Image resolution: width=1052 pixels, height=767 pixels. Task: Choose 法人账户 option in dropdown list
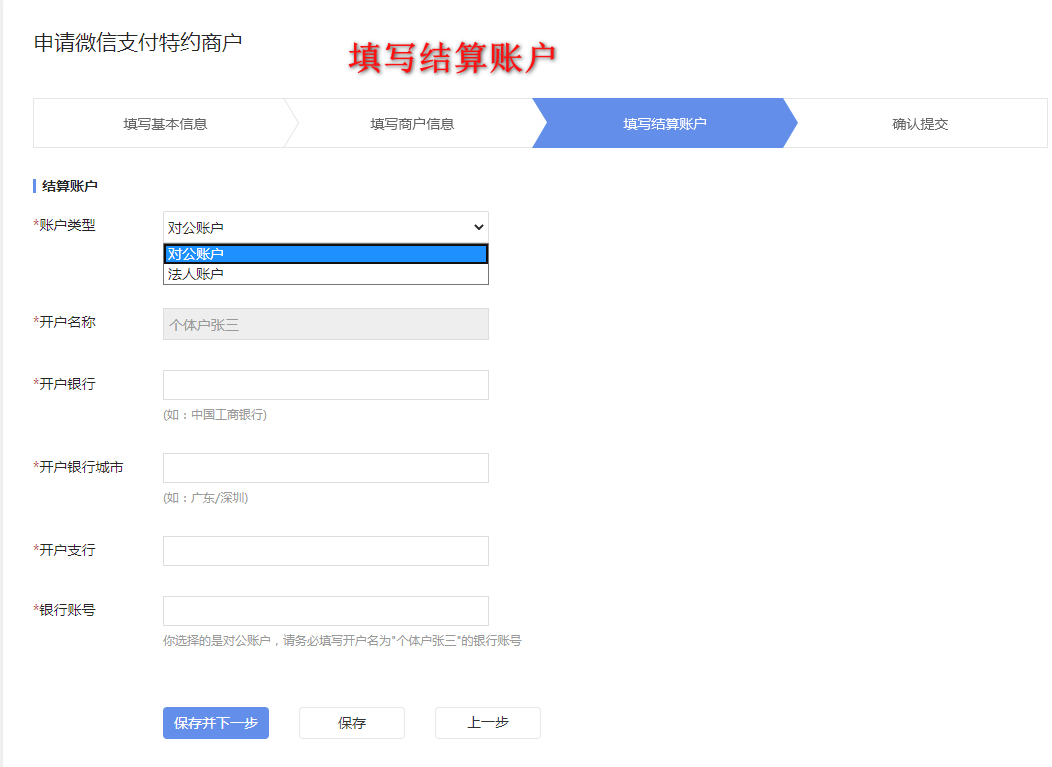click(x=325, y=274)
